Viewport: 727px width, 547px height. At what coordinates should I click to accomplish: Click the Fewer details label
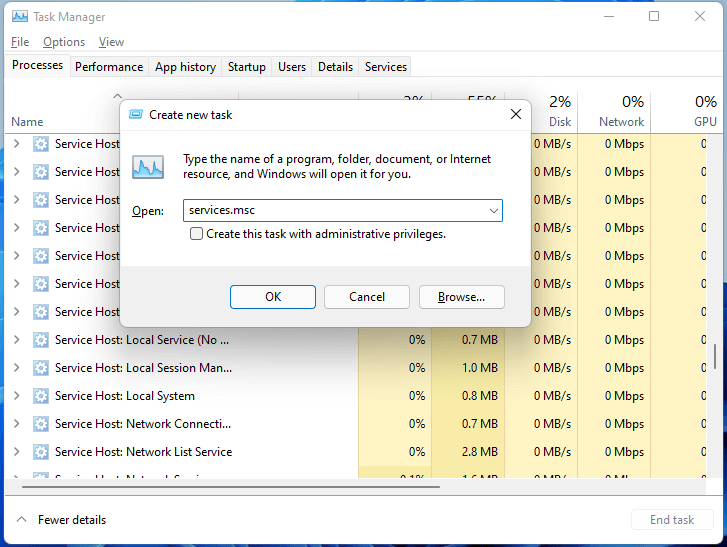72,520
